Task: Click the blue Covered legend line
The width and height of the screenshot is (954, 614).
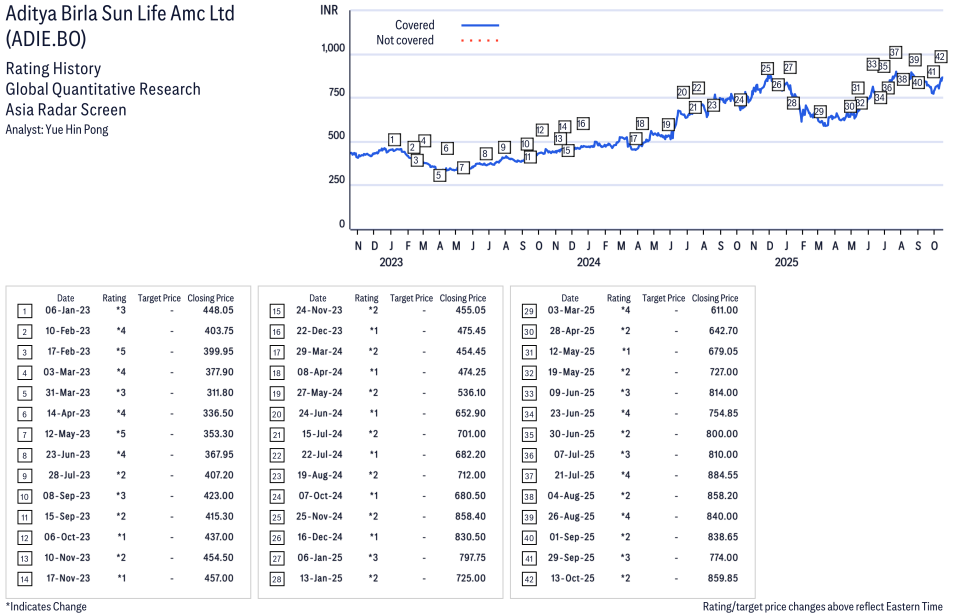Action: point(480,25)
